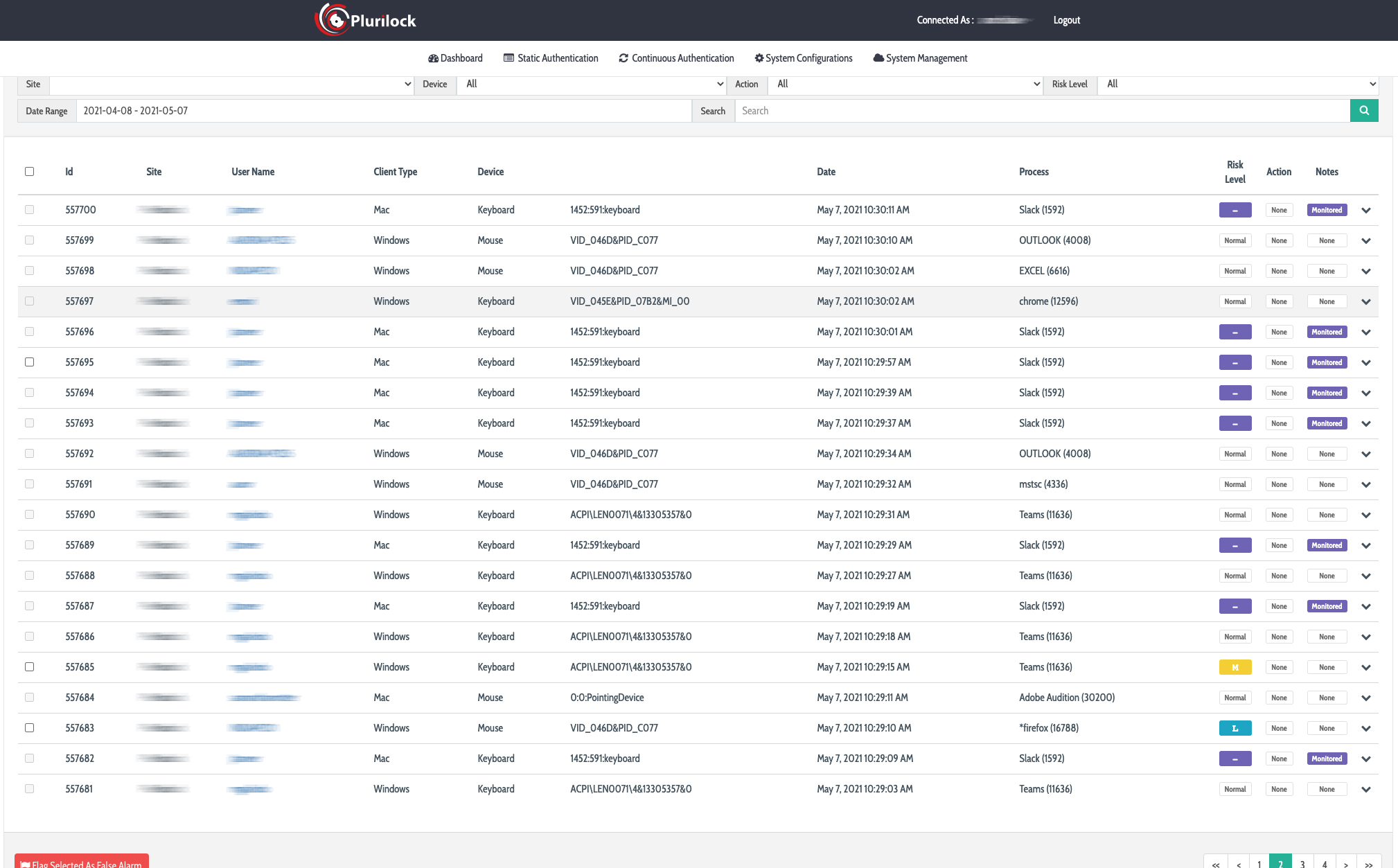This screenshot has width=1398, height=868.
Task: Toggle the select-all header checkbox
Action: [x=29, y=171]
